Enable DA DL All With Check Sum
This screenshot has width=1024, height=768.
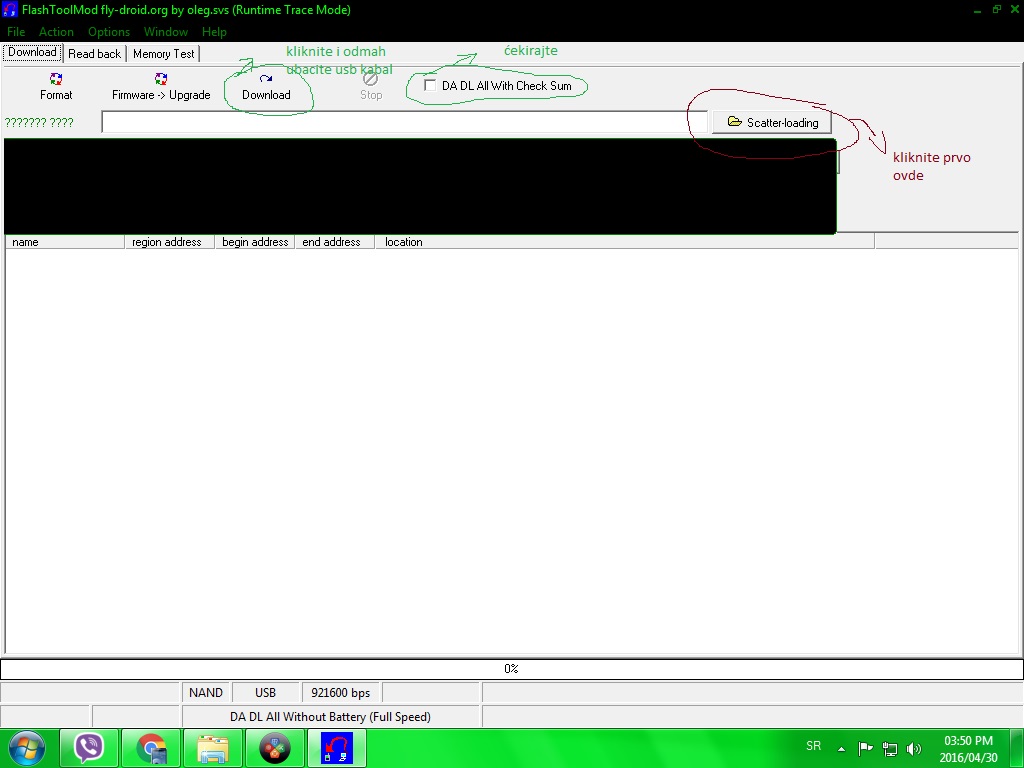430,86
